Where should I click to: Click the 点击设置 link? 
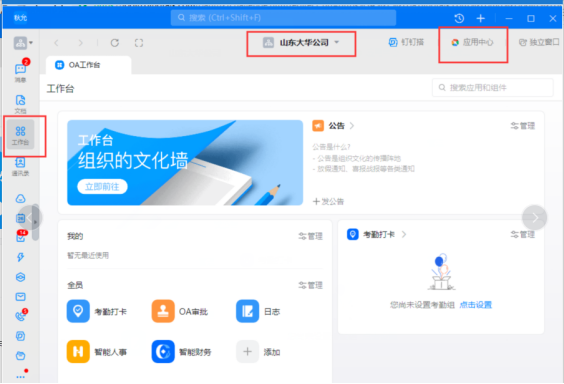tap(476, 305)
